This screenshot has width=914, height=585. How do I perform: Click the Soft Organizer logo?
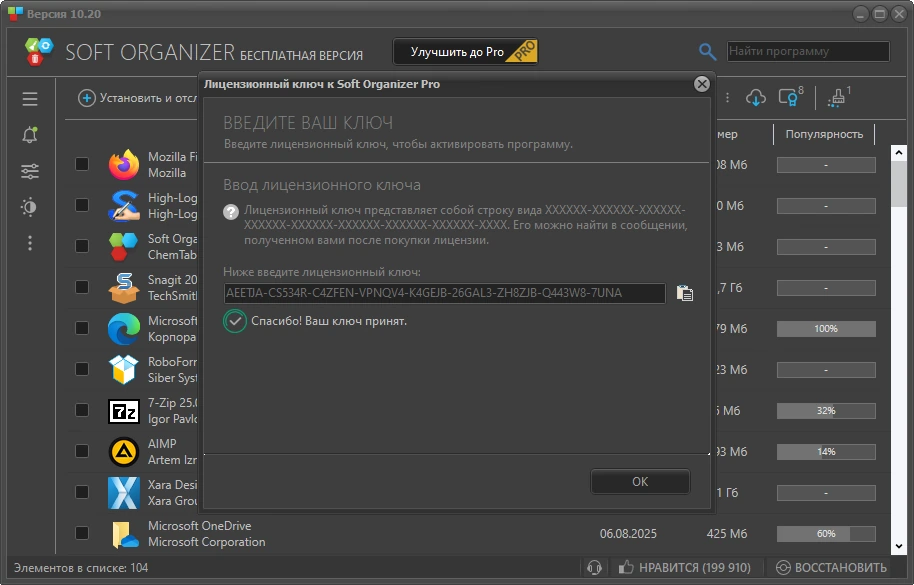coord(40,51)
